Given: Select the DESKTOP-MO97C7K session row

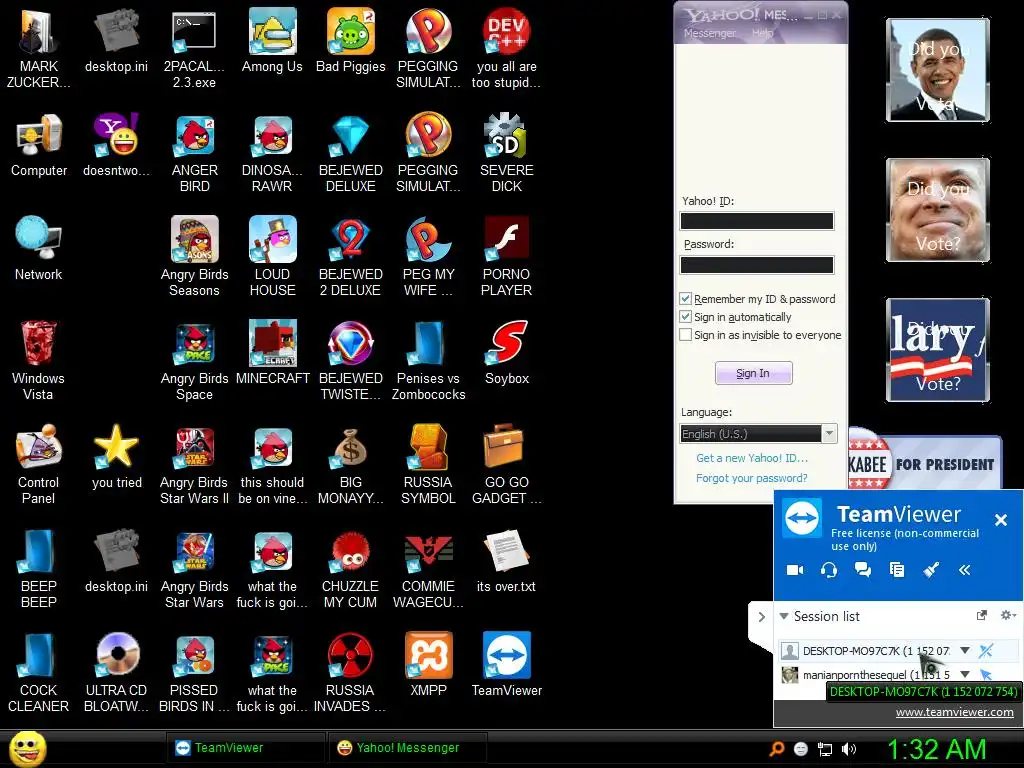Looking at the screenshot, I should [899, 650].
